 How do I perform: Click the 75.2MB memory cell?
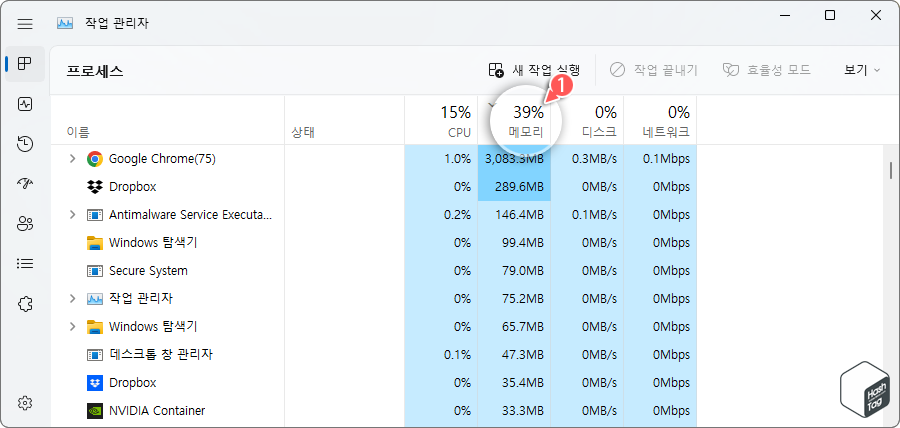tap(514, 299)
